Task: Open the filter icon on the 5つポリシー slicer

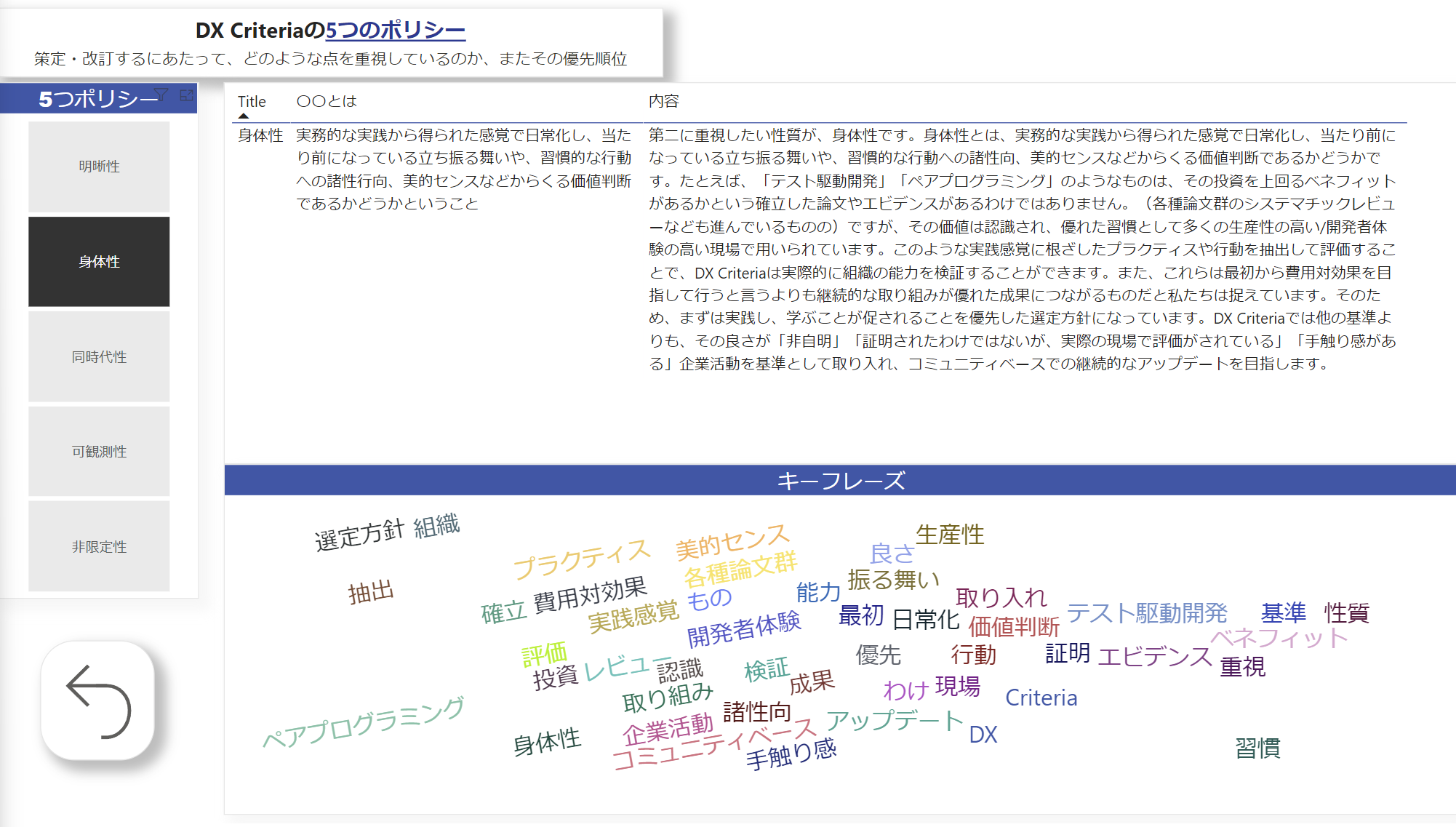Action: click(x=161, y=95)
